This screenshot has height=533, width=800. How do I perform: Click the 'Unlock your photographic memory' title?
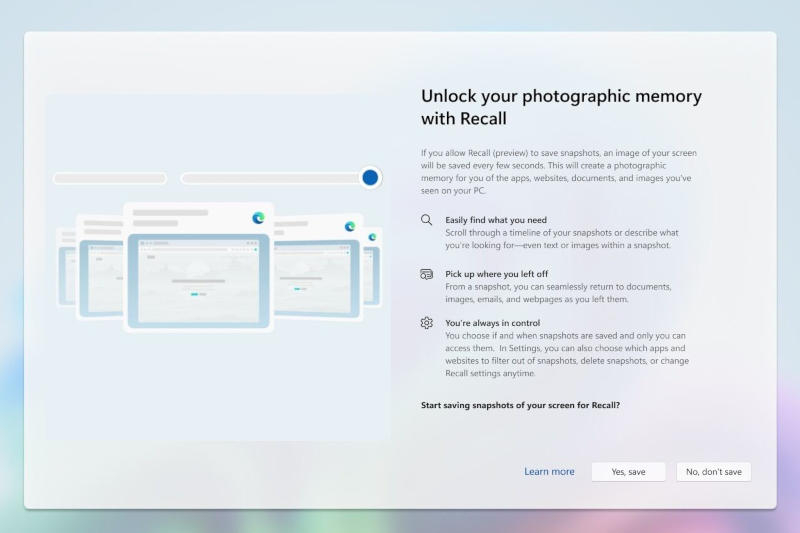[x=561, y=108]
